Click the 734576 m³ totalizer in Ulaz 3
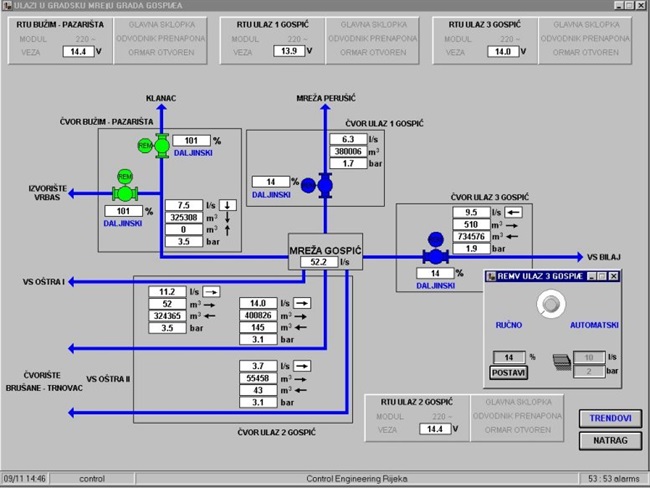 (x=472, y=236)
